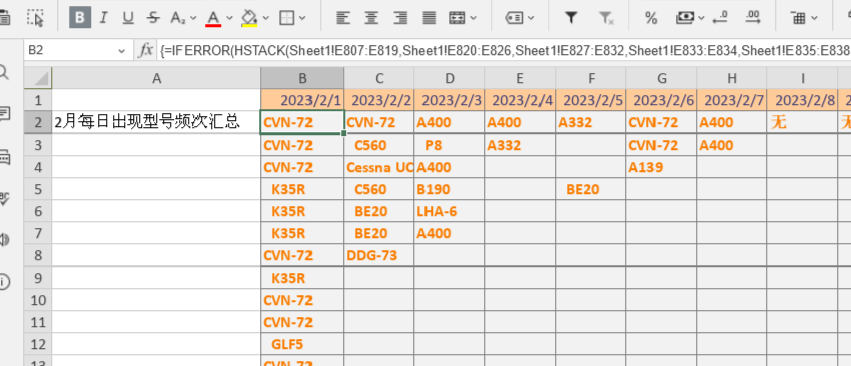Click the filter funnel icon

[570, 18]
